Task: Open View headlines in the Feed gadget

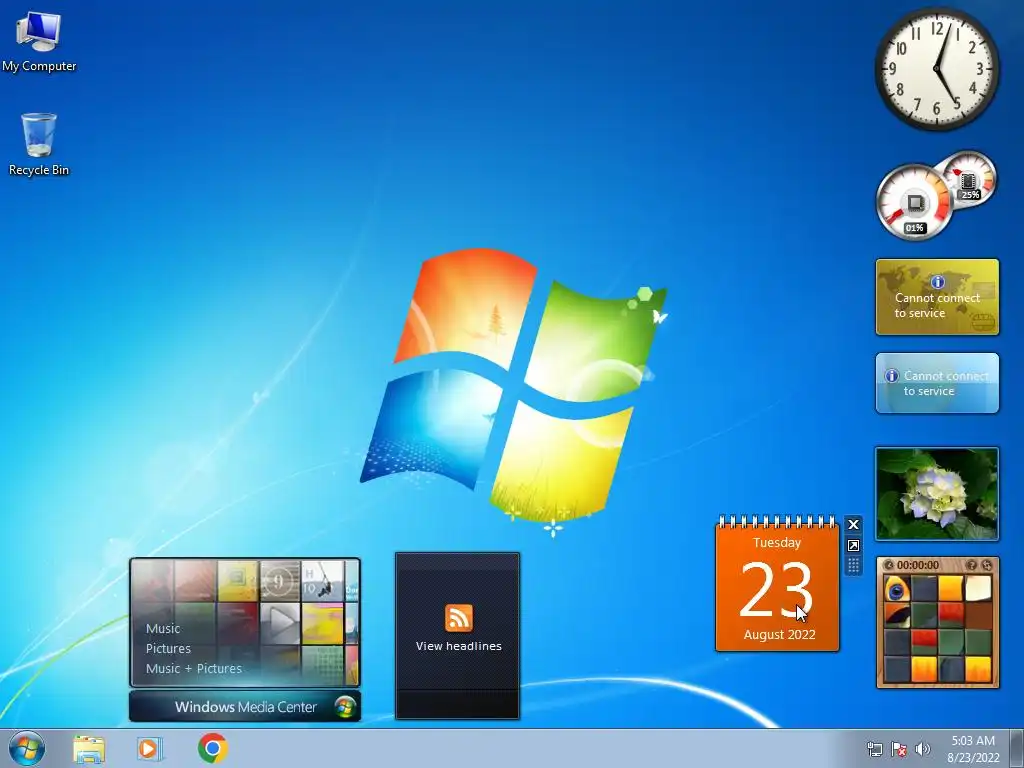Action: pos(458,646)
